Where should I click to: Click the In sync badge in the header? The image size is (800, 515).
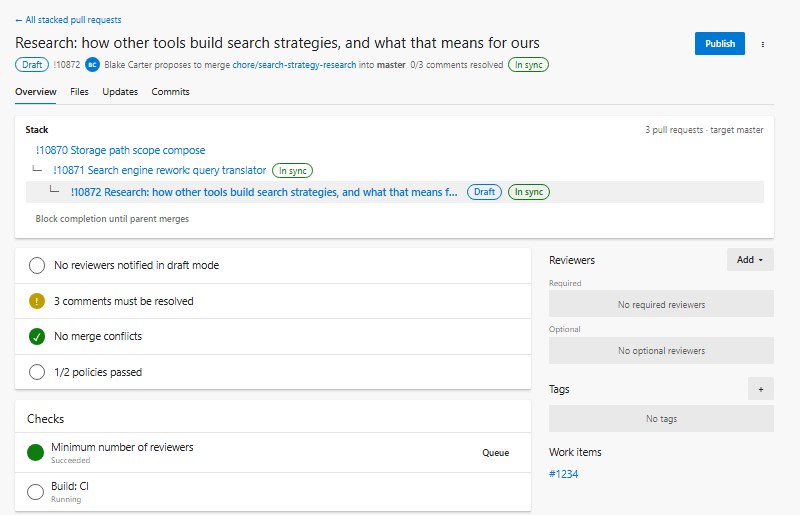(x=528, y=65)
